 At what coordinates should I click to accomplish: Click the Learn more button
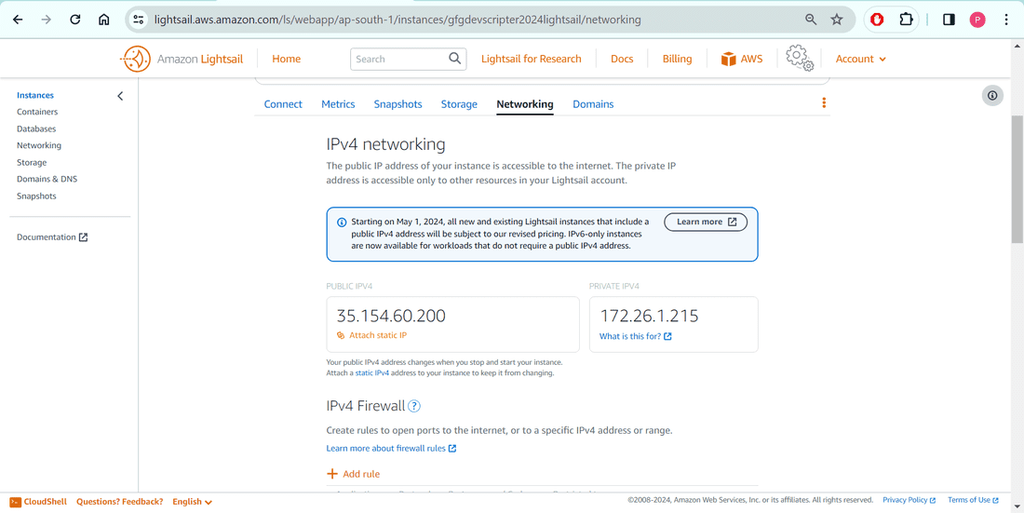click(x=706, y=222)
